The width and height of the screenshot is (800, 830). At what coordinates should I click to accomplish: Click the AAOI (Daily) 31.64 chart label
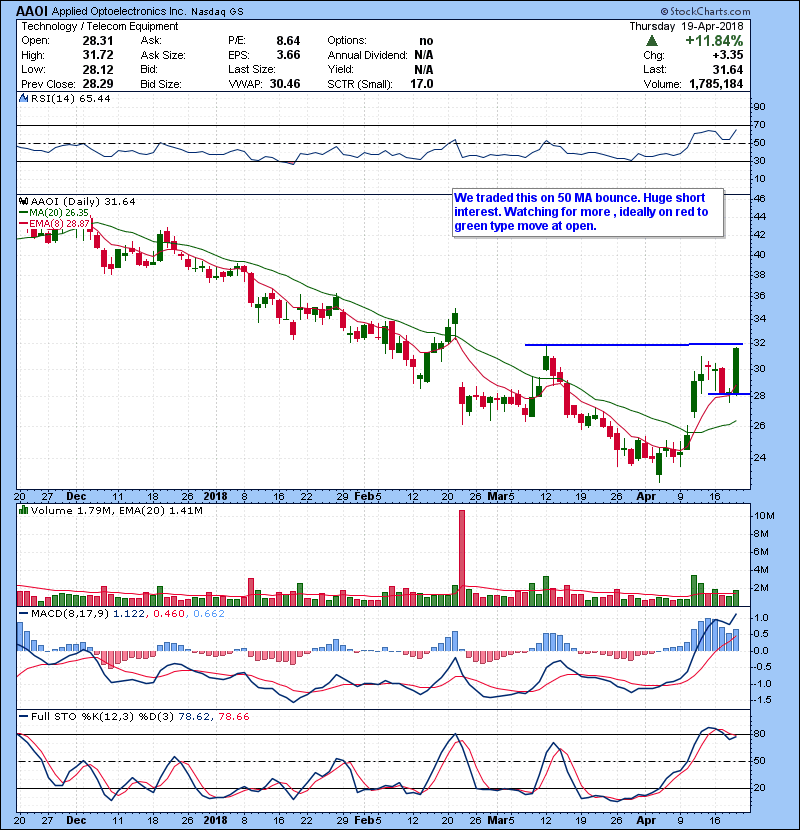click(x=83, y=202)
